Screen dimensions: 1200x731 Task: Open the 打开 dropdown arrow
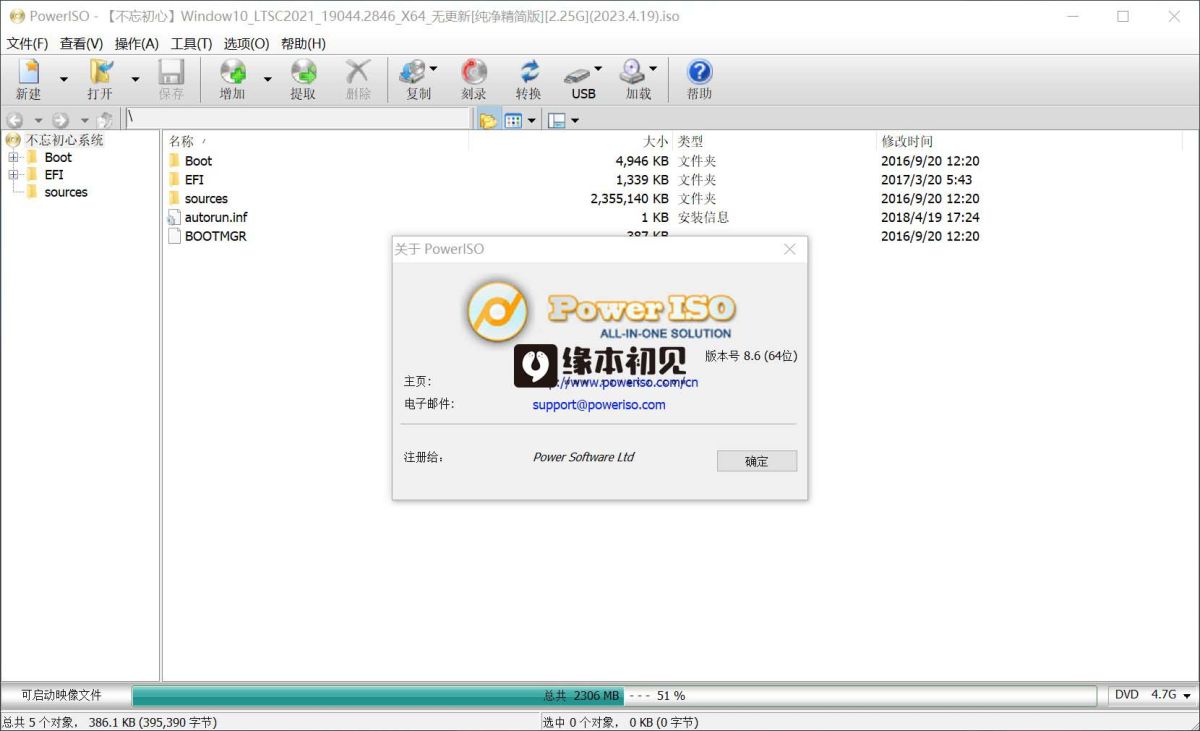(135, 79)
